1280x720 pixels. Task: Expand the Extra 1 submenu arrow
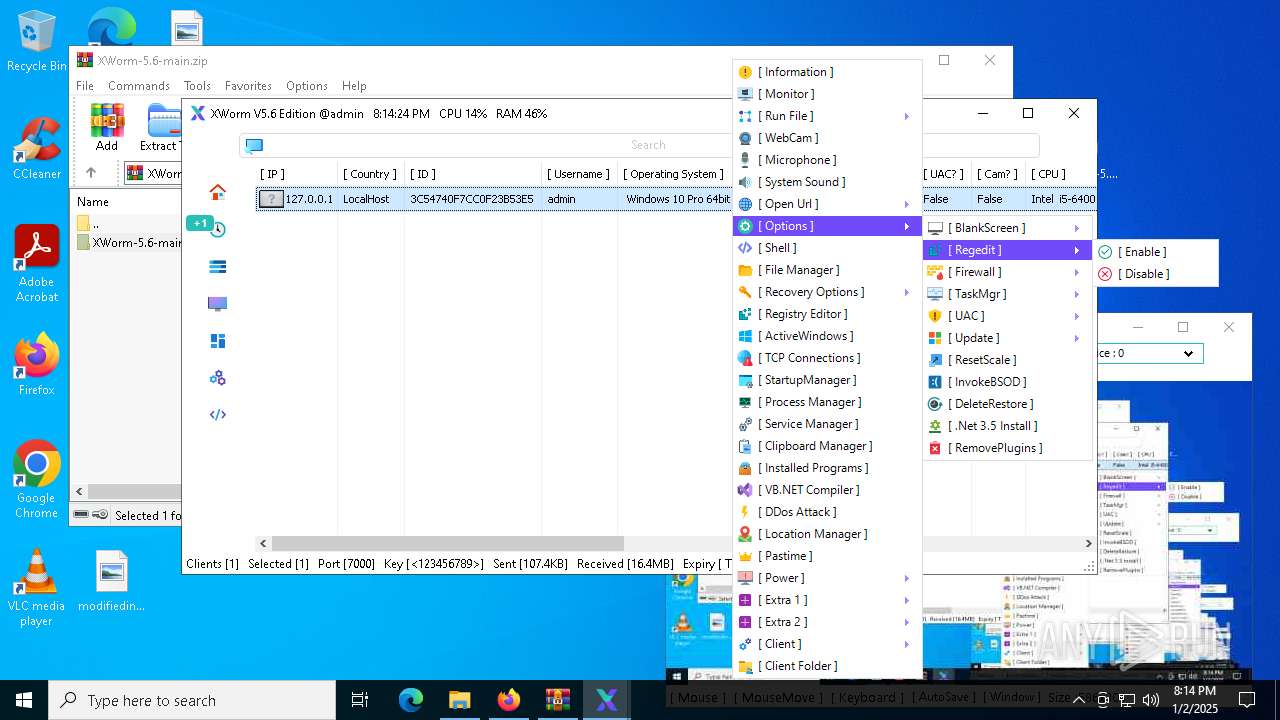pos(907,600)
